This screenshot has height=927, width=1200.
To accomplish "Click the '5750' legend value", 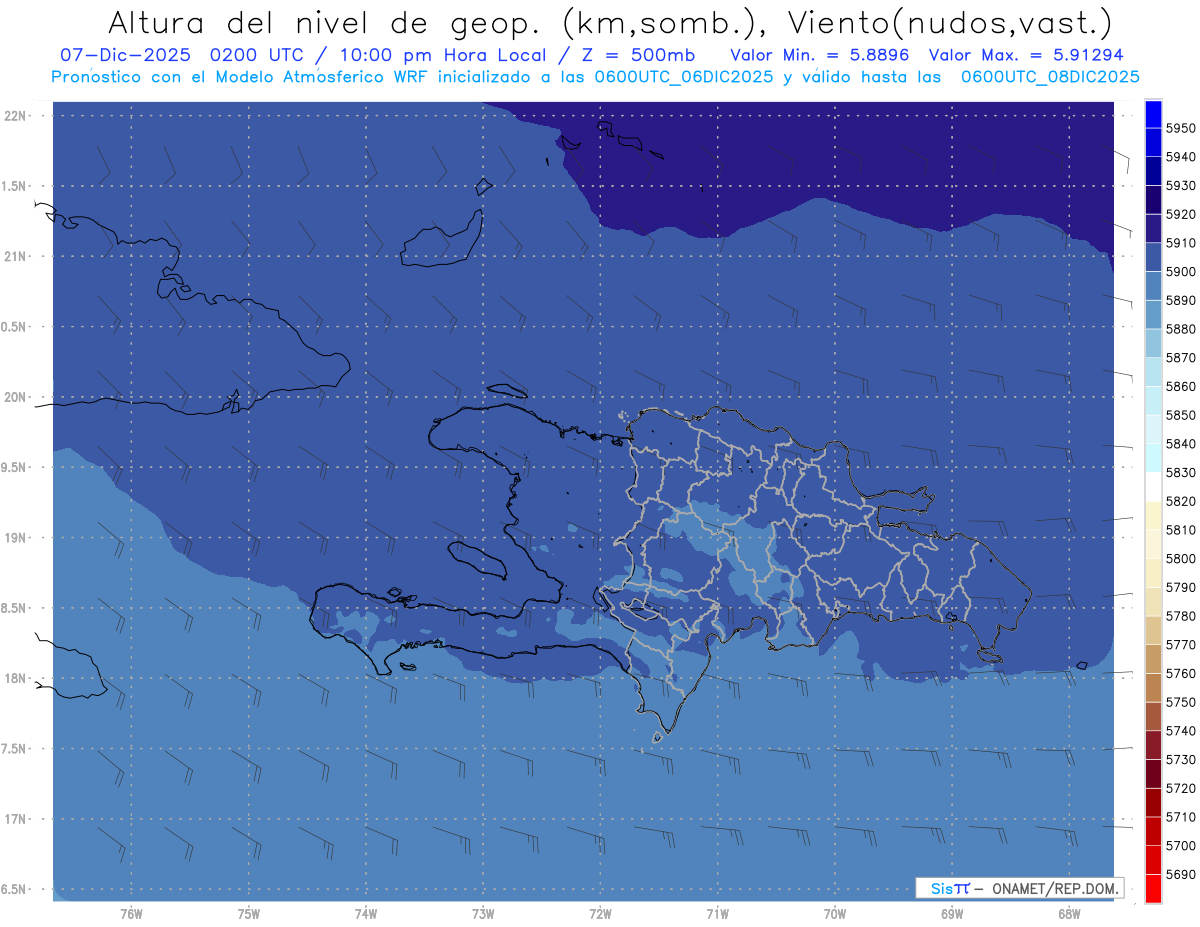I will pos(1180,703).
